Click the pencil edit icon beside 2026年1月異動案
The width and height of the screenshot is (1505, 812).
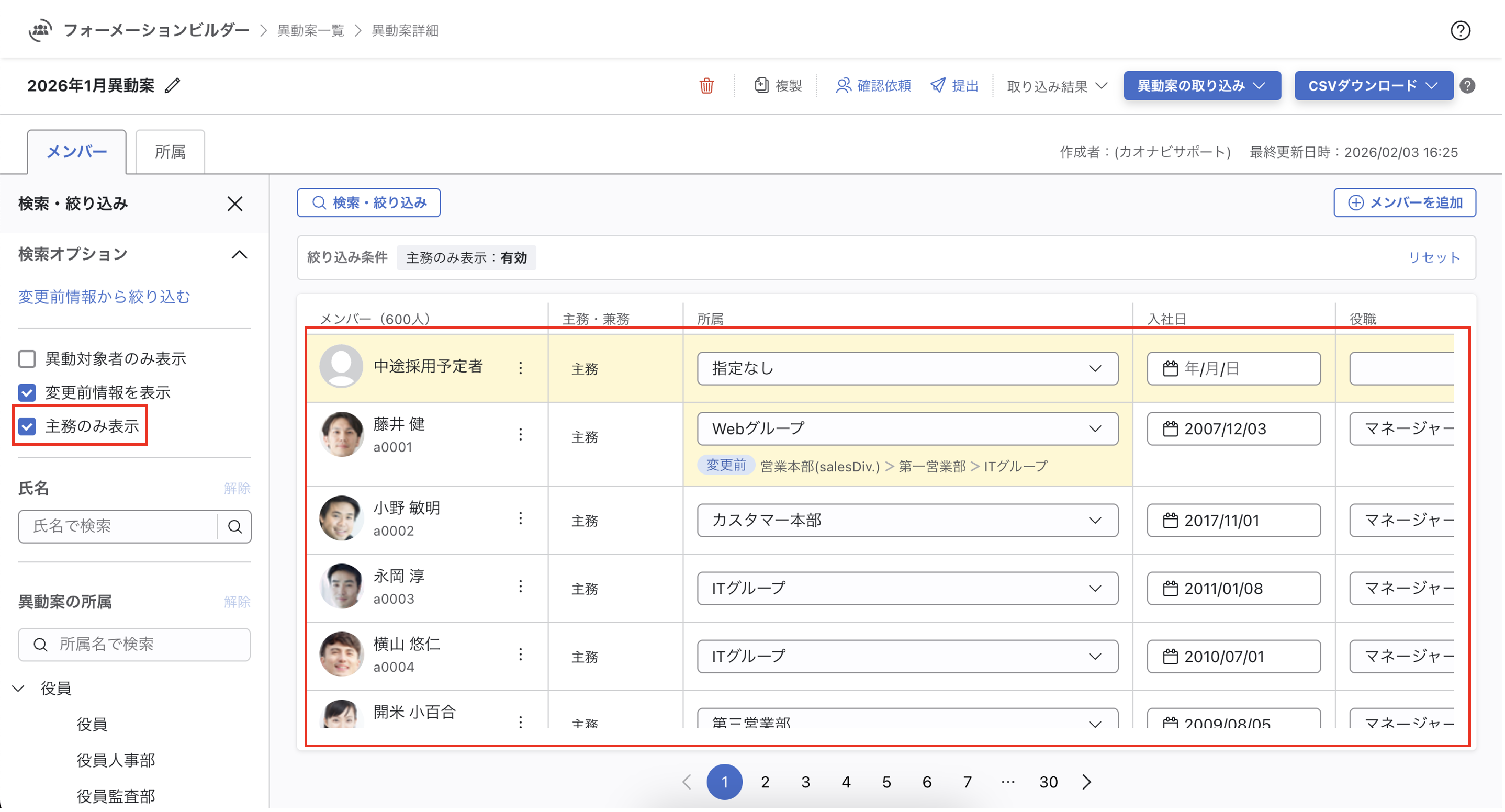(x=172, y=86)
